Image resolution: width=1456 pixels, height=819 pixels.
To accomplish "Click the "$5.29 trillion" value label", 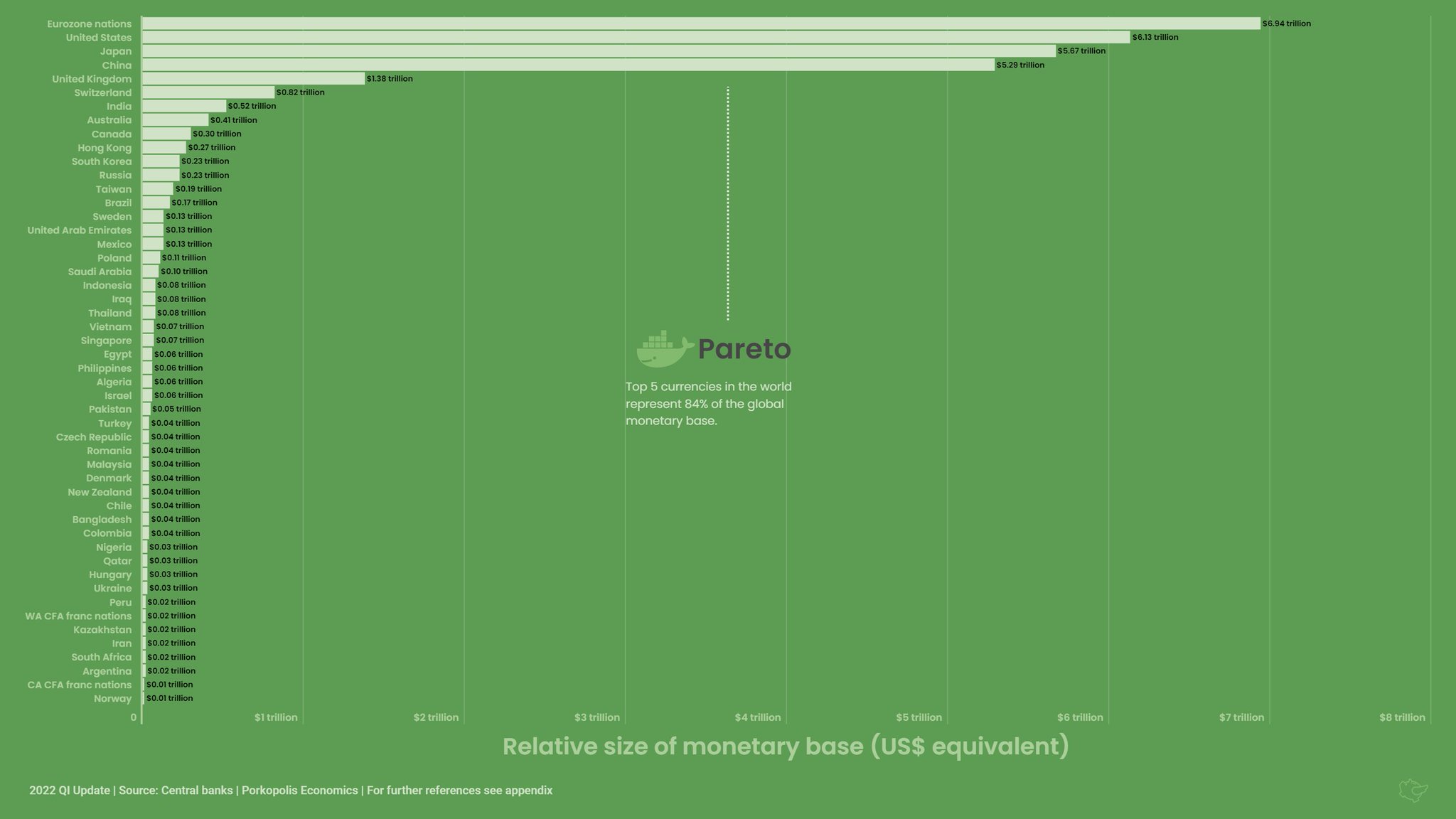I will point(1020,65).
